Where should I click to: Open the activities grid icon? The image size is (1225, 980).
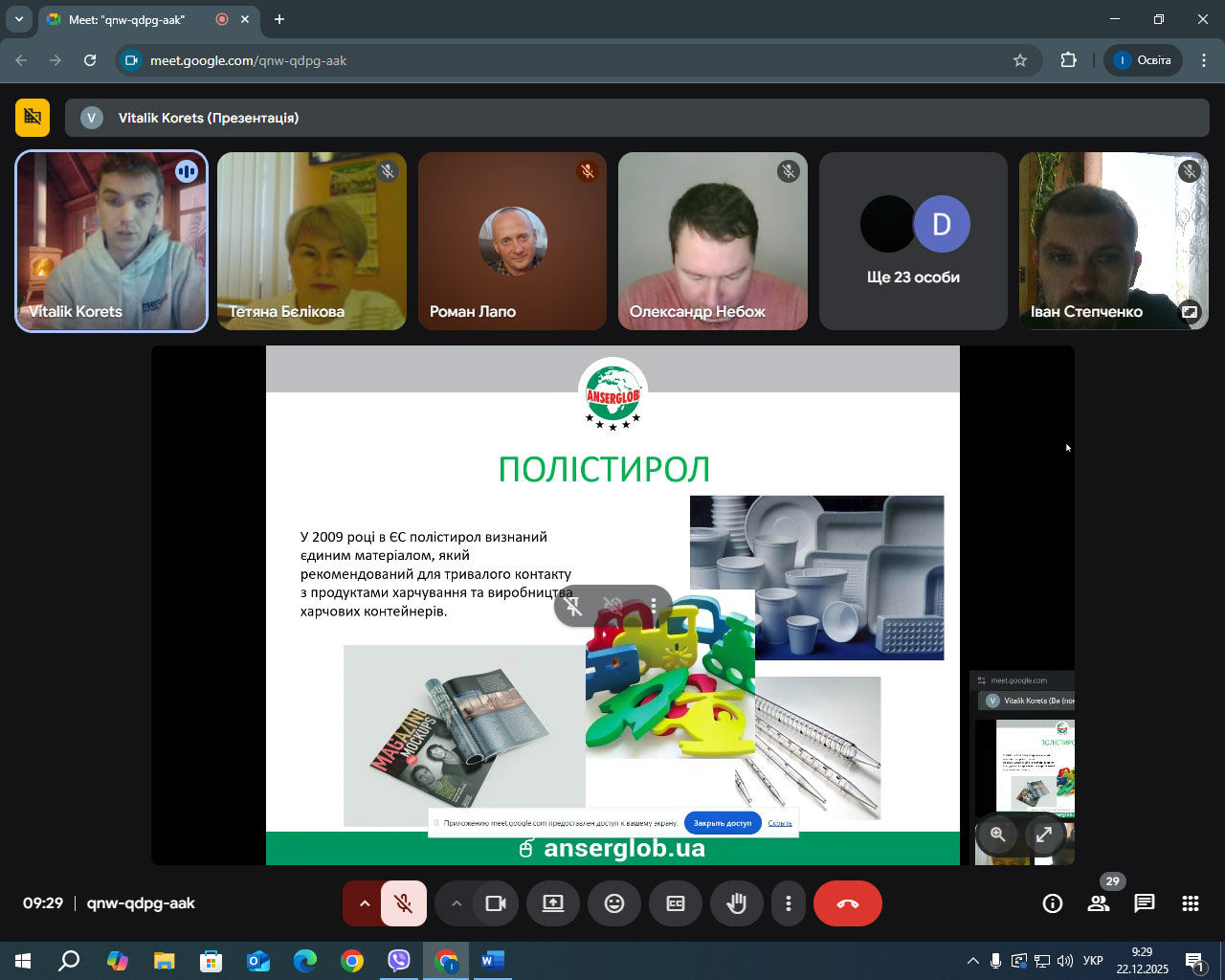[1191, 903]
